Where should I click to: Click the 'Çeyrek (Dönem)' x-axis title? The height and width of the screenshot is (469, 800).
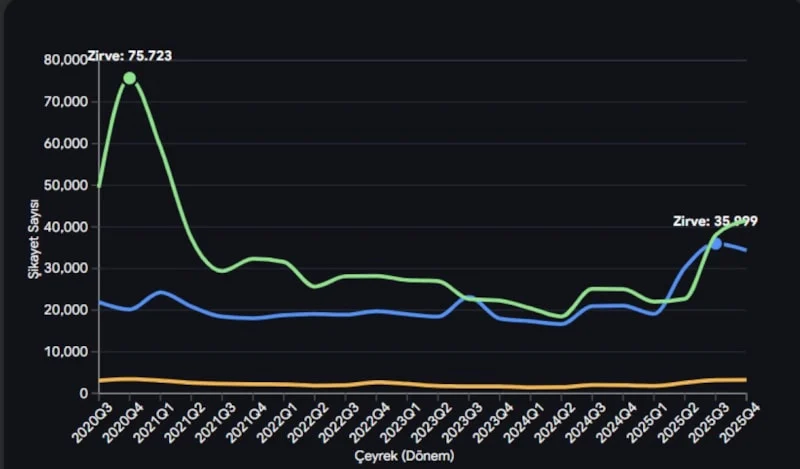(x=407, y=456)
